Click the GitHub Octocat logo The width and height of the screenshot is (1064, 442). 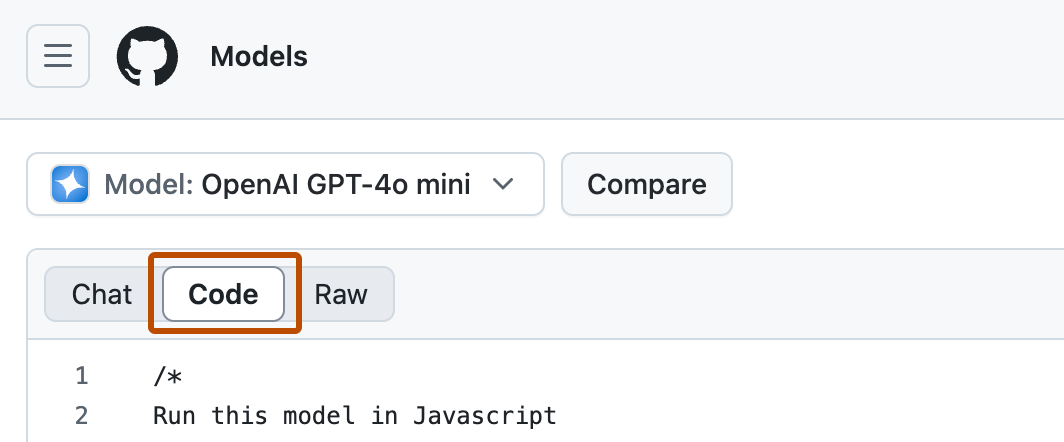147,56
